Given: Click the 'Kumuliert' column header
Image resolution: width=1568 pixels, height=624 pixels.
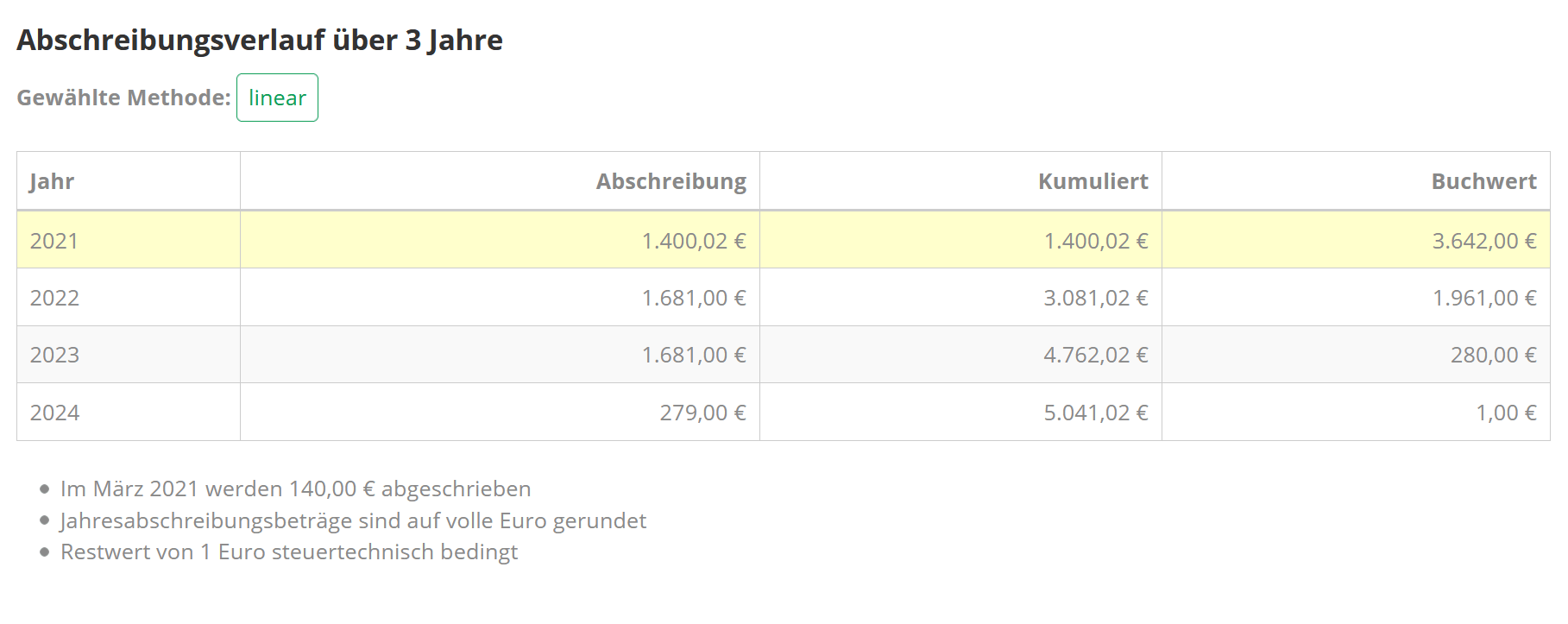Looking at the screenshot, I should [x=1093, y=181].
